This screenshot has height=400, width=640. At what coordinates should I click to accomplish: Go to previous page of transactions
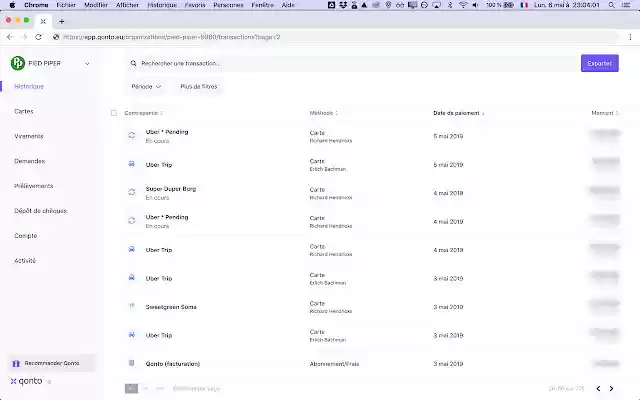598,389
